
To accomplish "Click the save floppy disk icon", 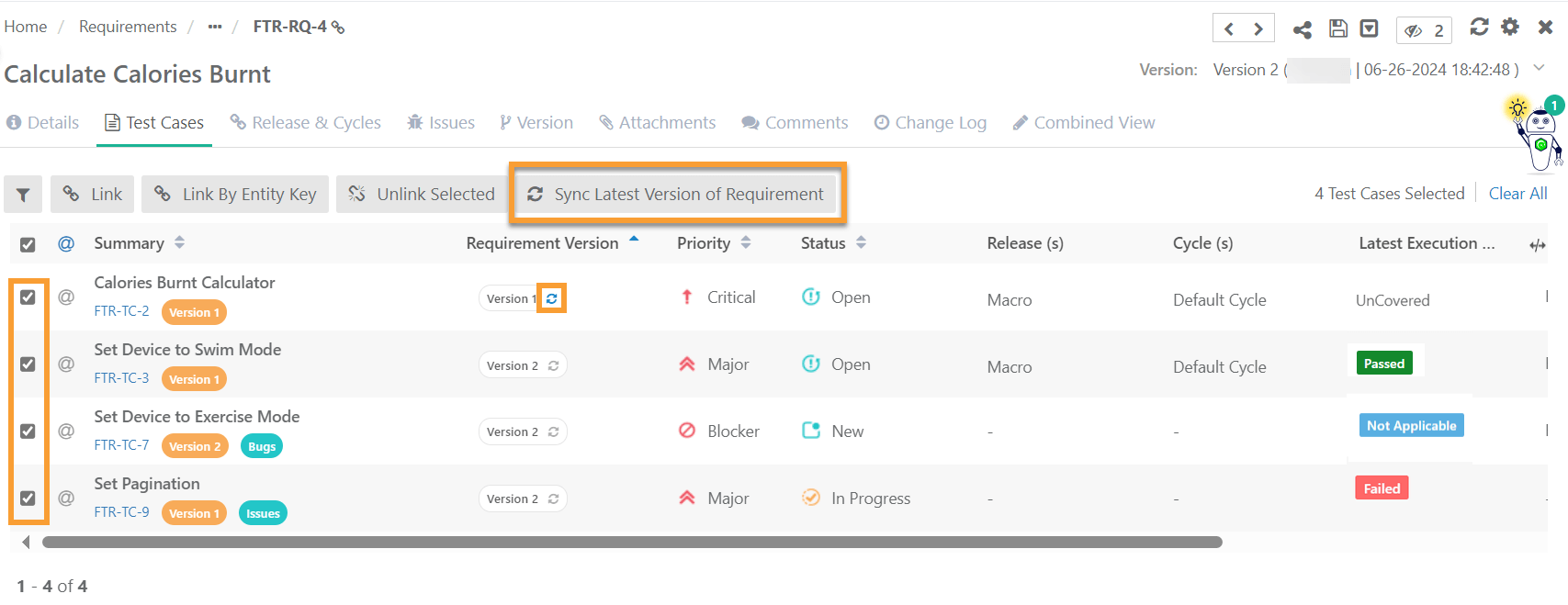I will pyautogui.click(x=1338, y=28).
